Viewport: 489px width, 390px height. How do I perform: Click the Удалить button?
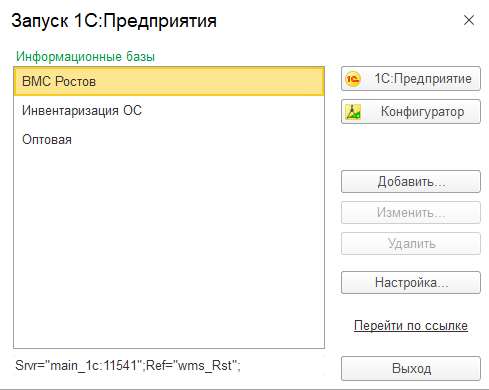click(411, 244)
